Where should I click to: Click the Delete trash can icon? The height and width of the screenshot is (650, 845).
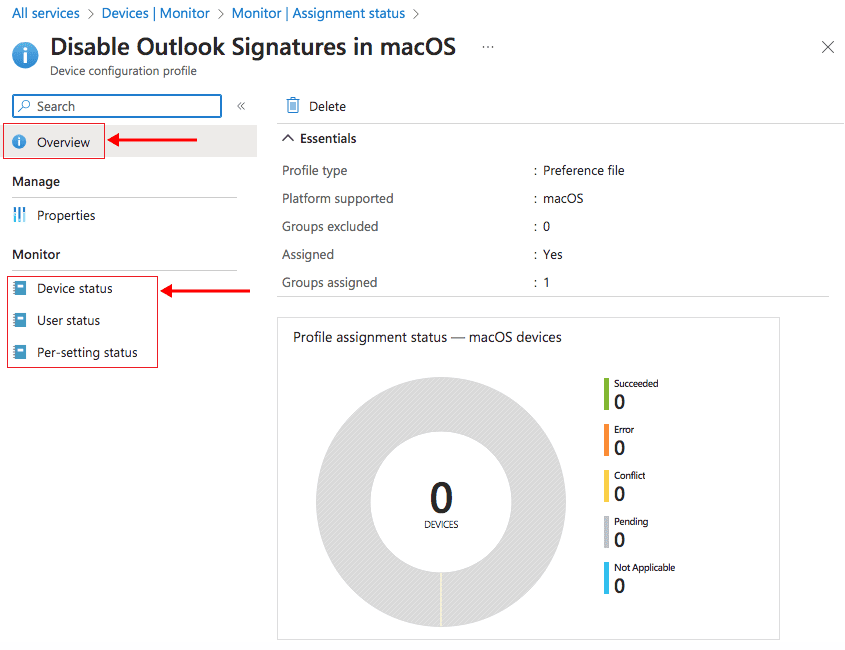[293, 106]
